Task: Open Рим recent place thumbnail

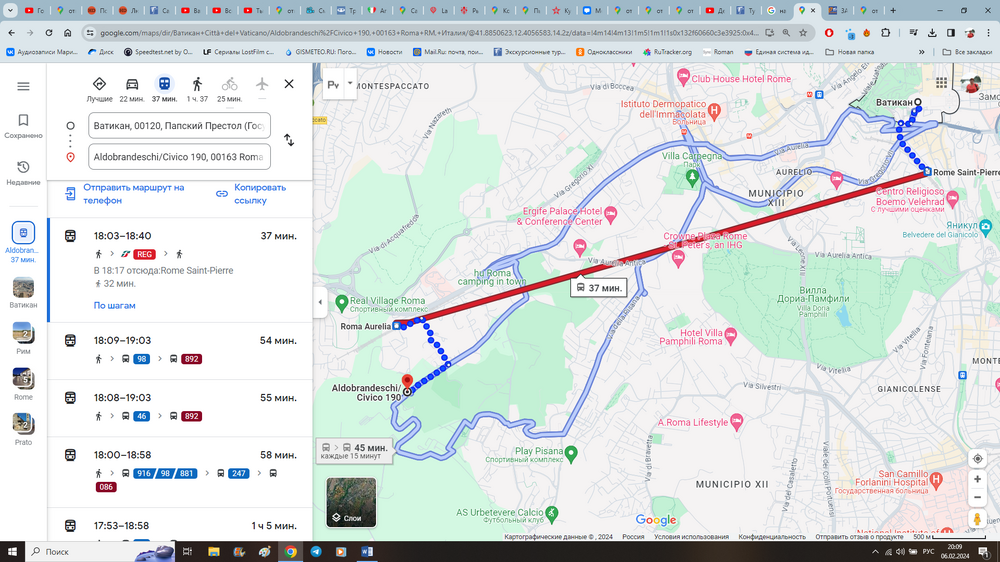Action: click(23, 338)
